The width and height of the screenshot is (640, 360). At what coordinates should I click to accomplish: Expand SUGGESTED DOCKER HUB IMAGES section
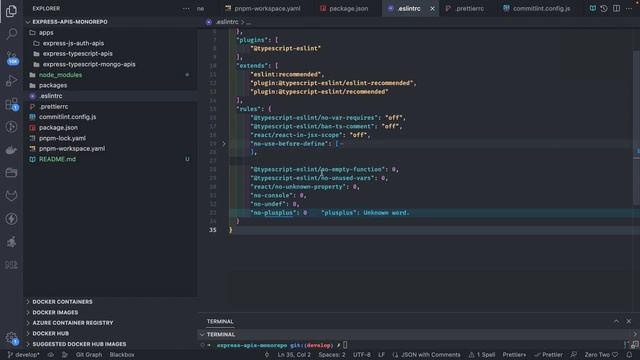click(79, 344)
